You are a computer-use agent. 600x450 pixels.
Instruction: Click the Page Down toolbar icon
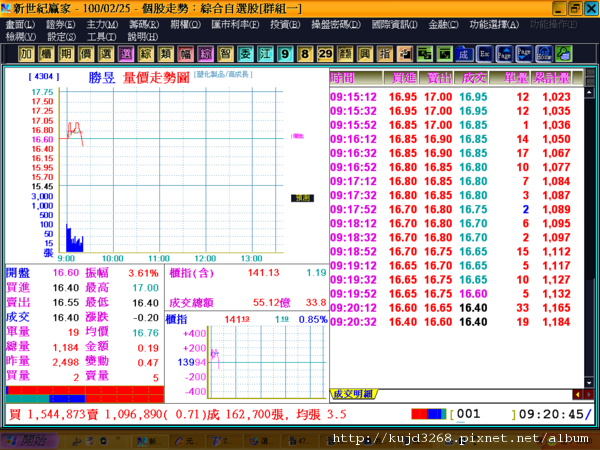pyautogui.click(x=524, y=54)
